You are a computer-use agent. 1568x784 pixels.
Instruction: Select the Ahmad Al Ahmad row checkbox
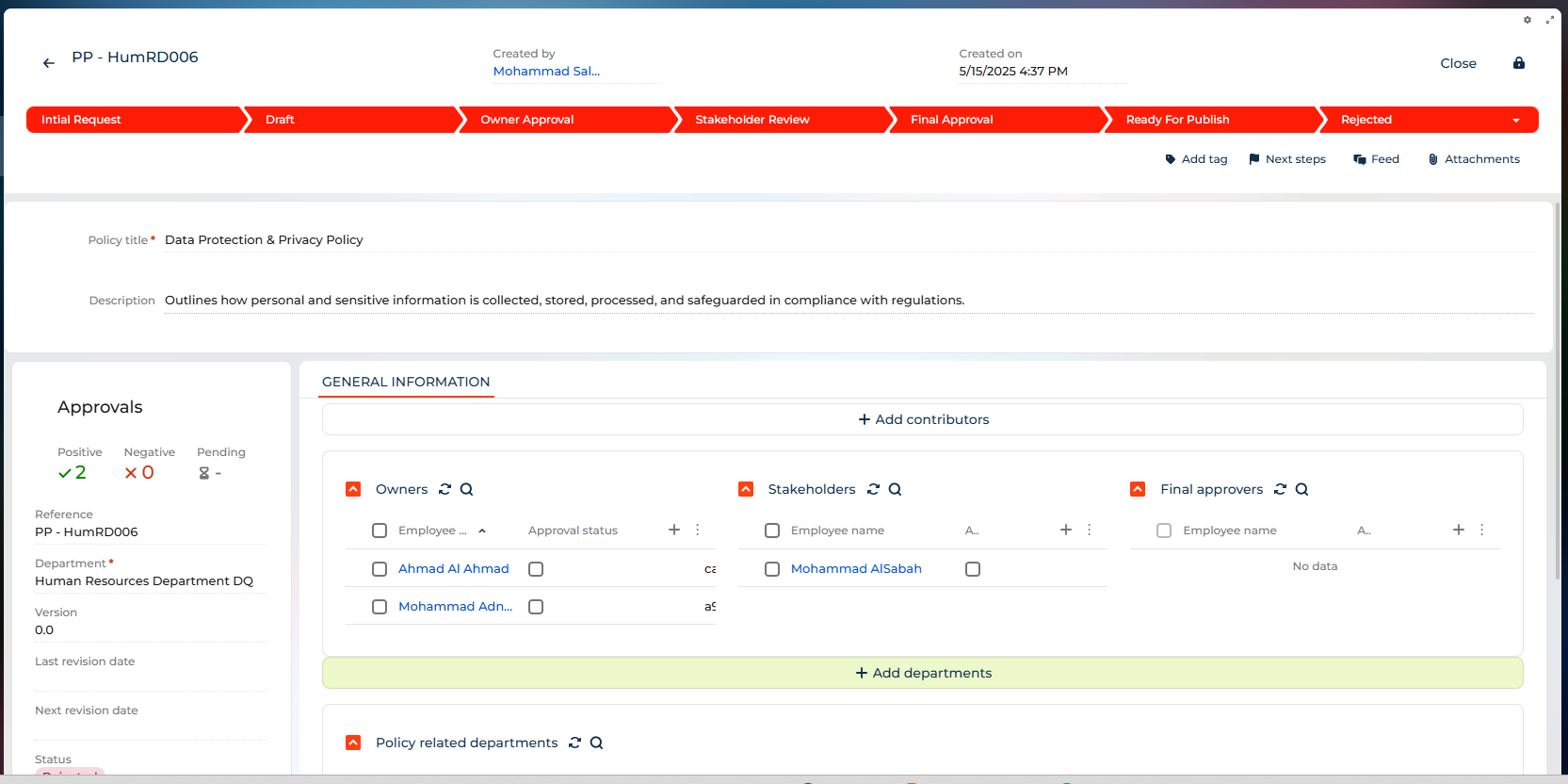coord(380,569)
